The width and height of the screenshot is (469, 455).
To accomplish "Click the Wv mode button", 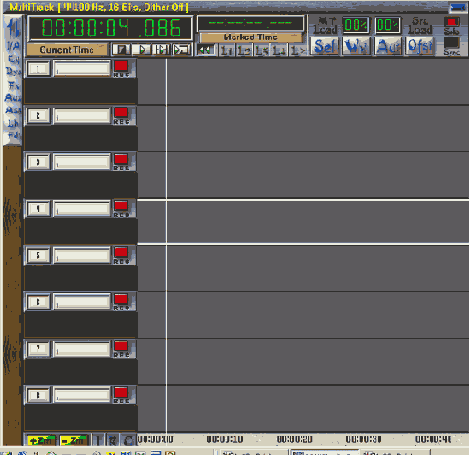I will tap(356, 46).
